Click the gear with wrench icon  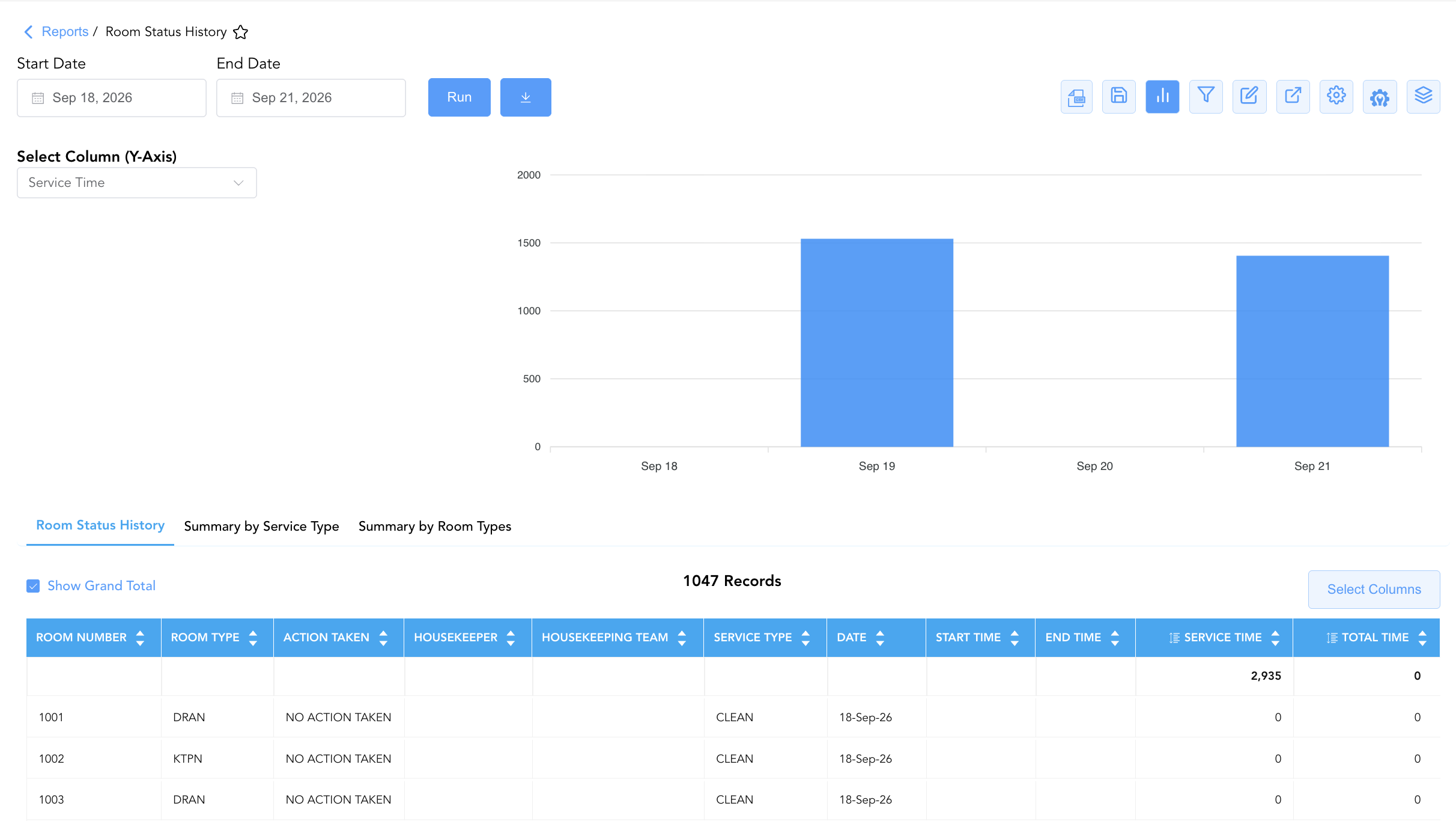click(1380, 97)
